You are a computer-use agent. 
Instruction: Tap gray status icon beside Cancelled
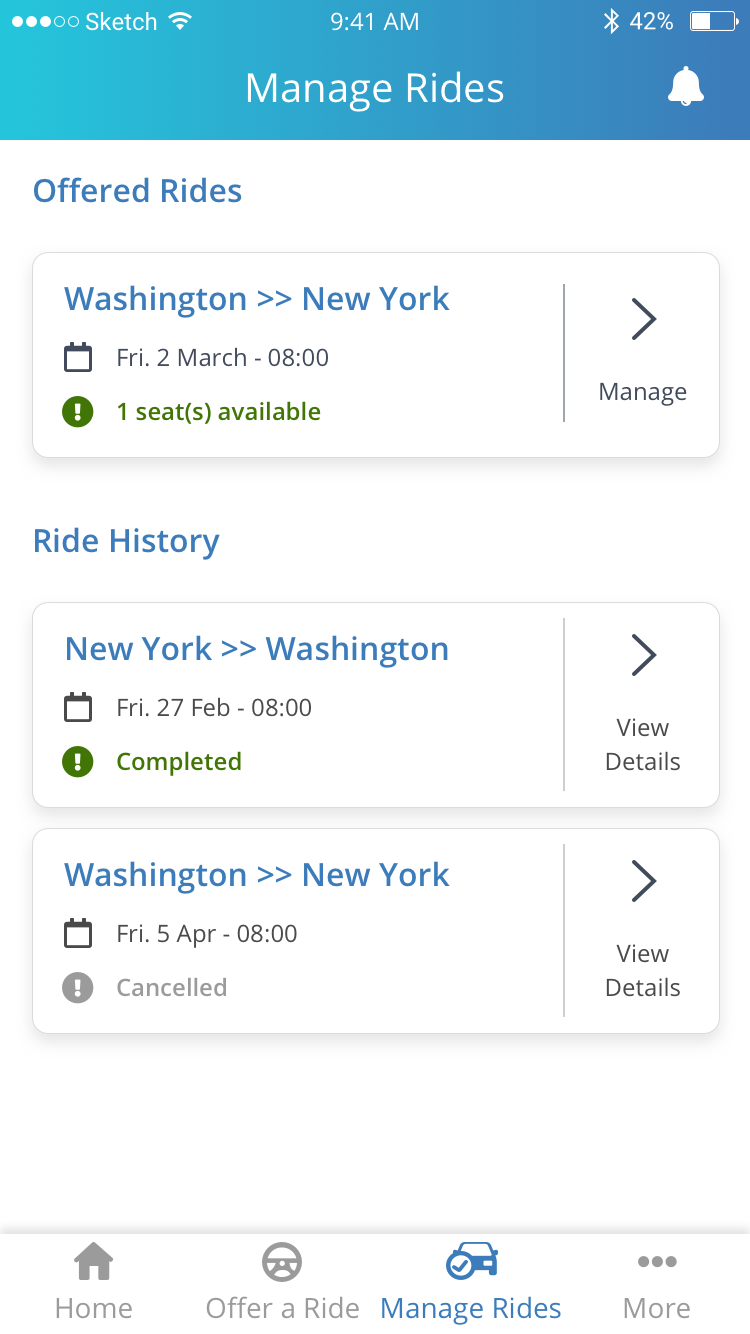click(x=78, y=988)
